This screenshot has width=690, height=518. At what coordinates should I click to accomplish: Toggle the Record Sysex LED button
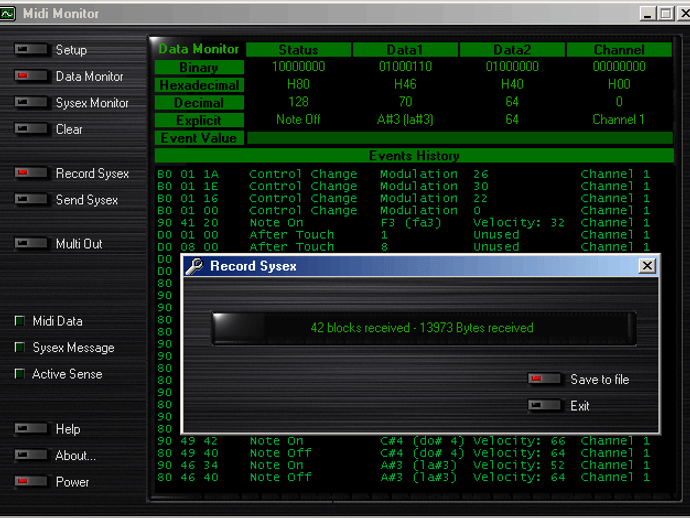point(31,173)
